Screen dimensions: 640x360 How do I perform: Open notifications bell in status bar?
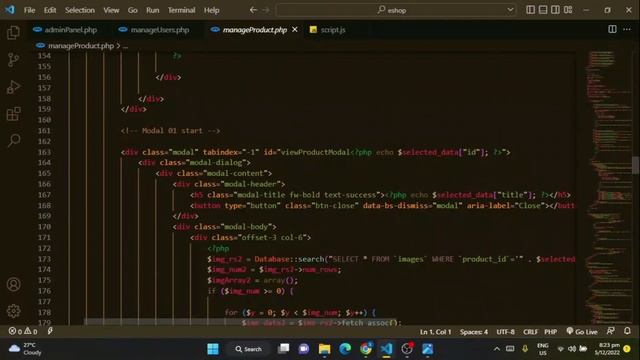click(627, 331)
